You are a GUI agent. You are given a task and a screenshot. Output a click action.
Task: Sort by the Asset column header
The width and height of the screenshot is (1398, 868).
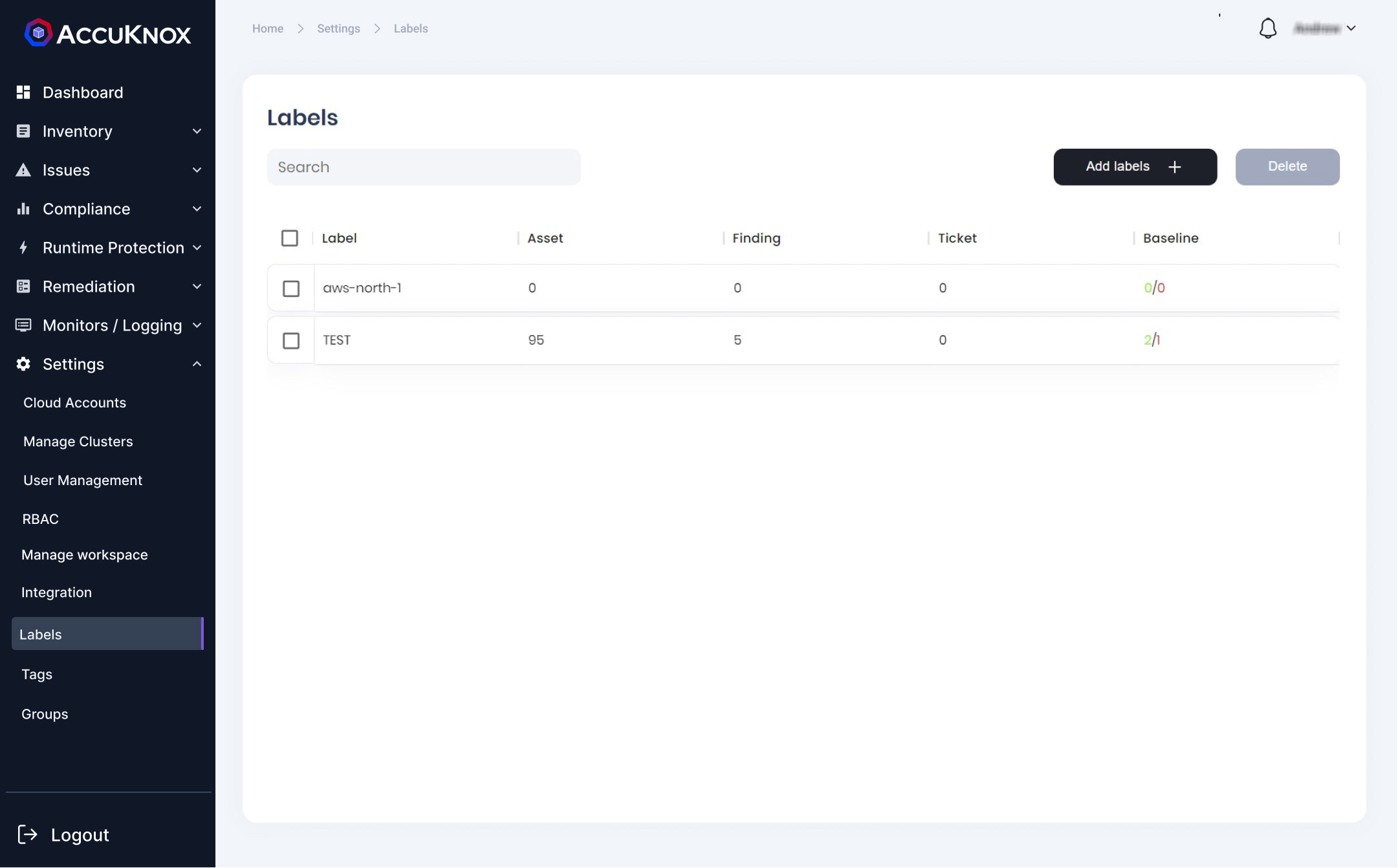pos(545,238)
